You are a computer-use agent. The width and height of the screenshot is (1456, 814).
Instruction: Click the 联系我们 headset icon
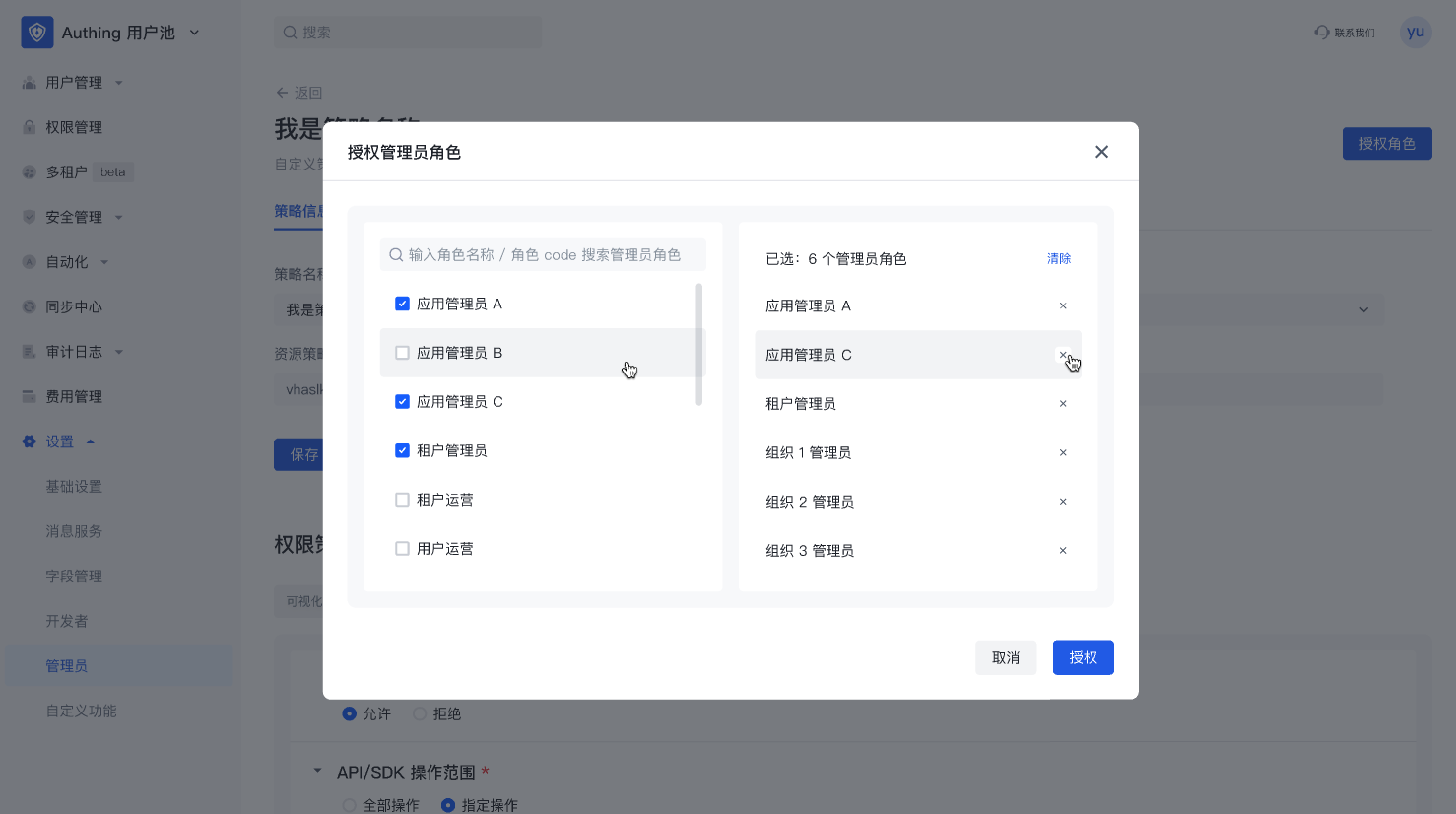pos(1321,32)
